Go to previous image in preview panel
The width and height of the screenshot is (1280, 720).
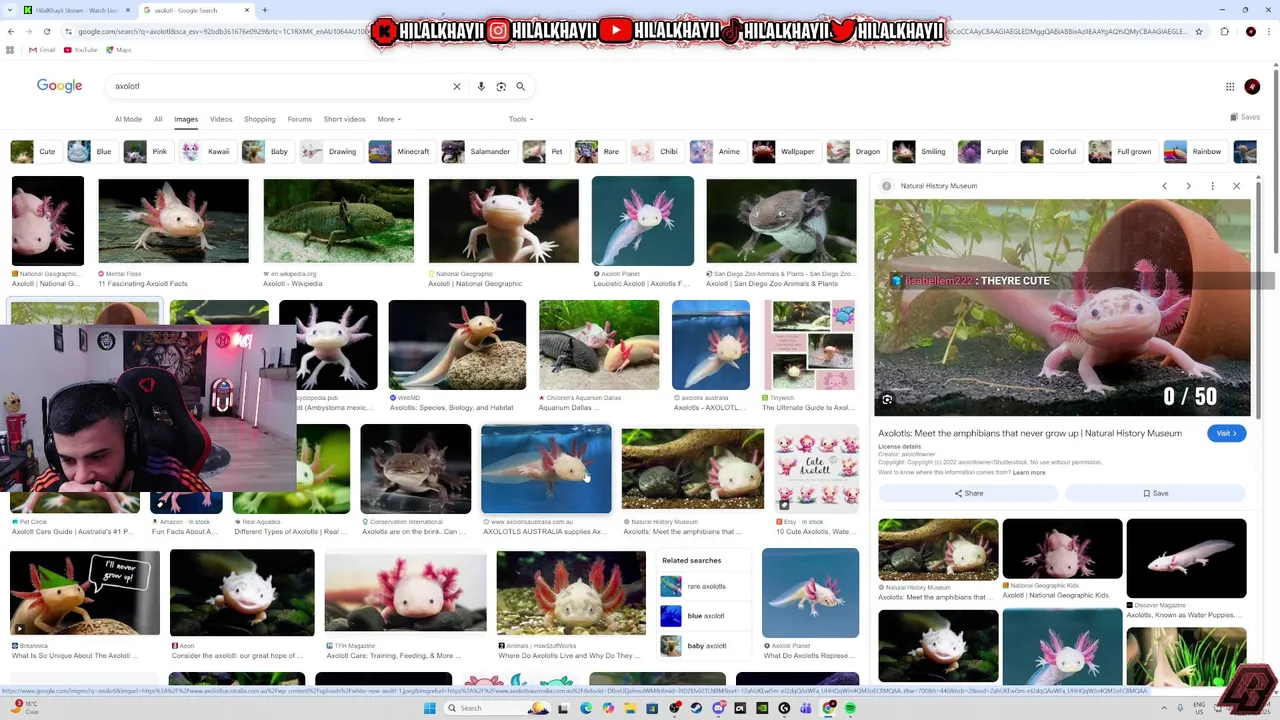coord(1164,186)
